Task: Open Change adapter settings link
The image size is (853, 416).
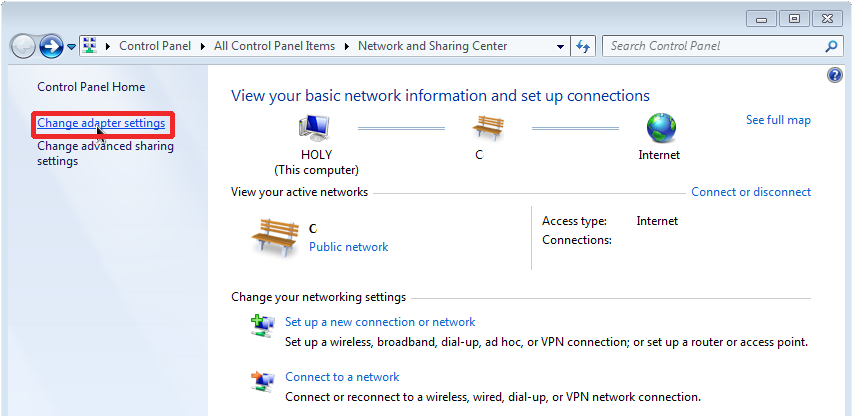Action: 101,123
